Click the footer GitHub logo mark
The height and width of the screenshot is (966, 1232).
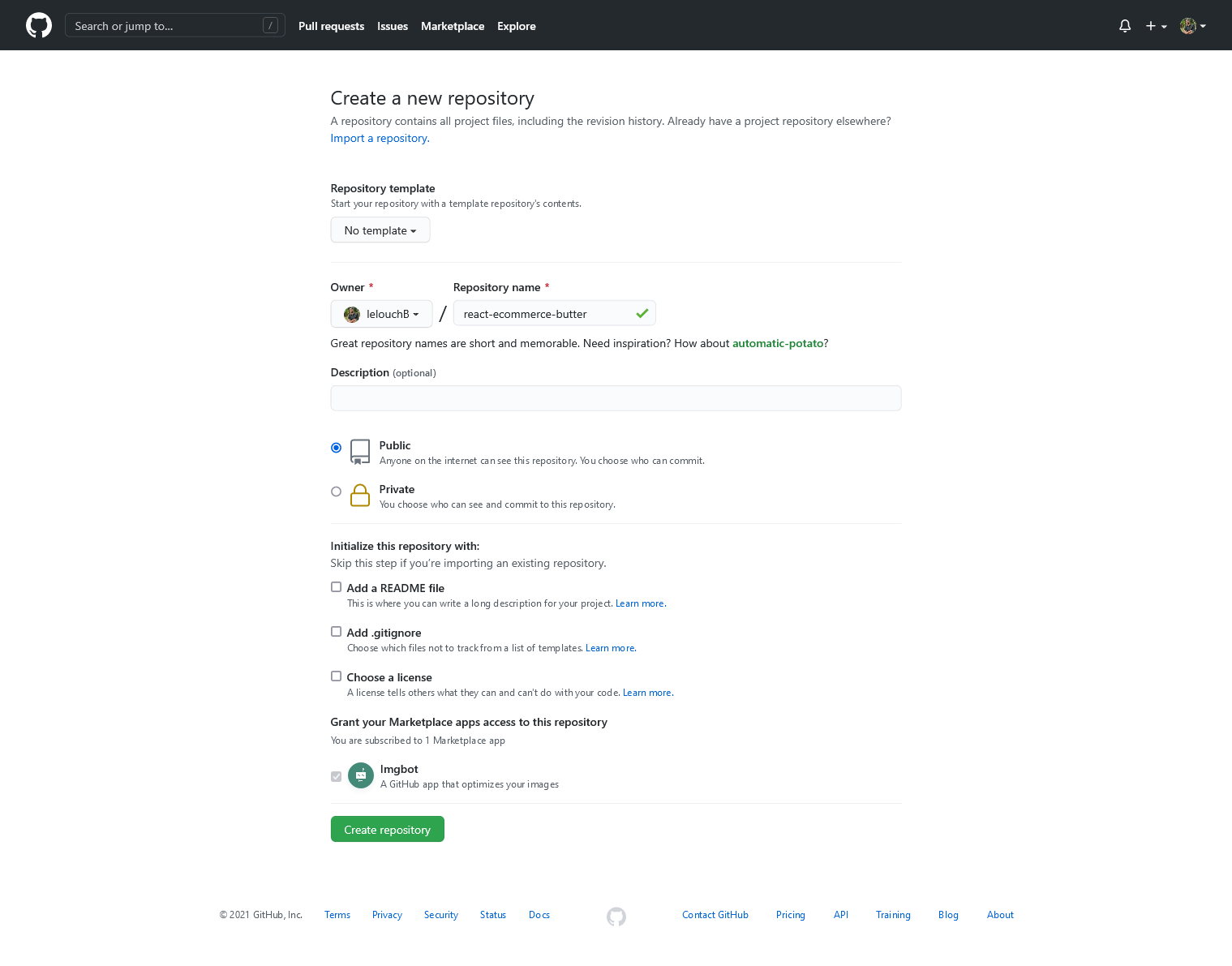point(616,917)
